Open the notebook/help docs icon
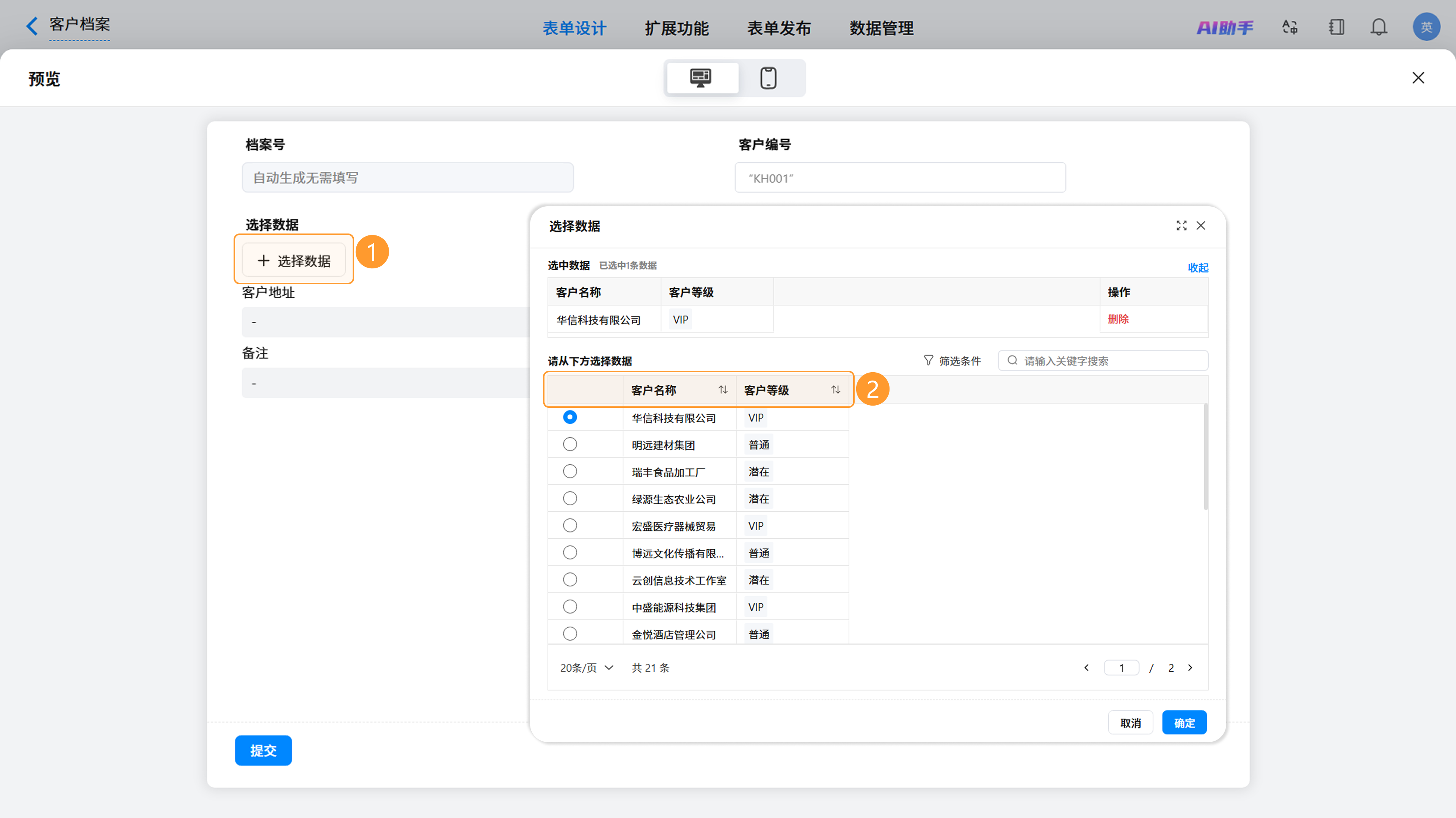This screenshot has height=818, width=1456. click(x=1336, y=27)
